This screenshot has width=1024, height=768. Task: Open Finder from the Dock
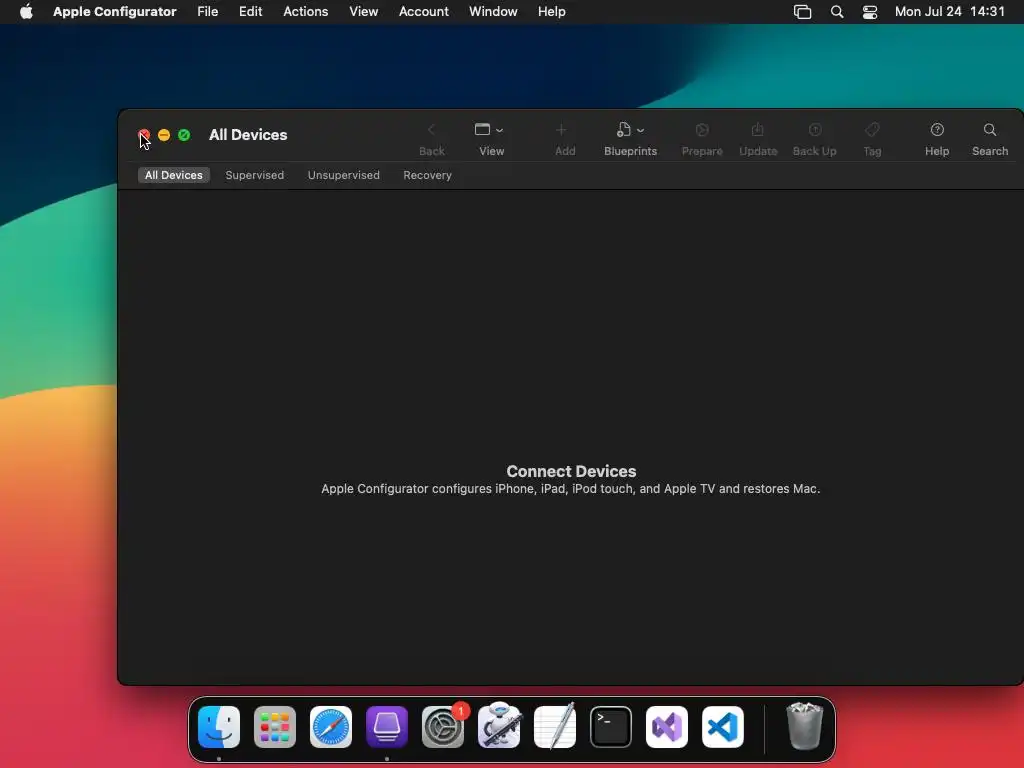[219, 727]
